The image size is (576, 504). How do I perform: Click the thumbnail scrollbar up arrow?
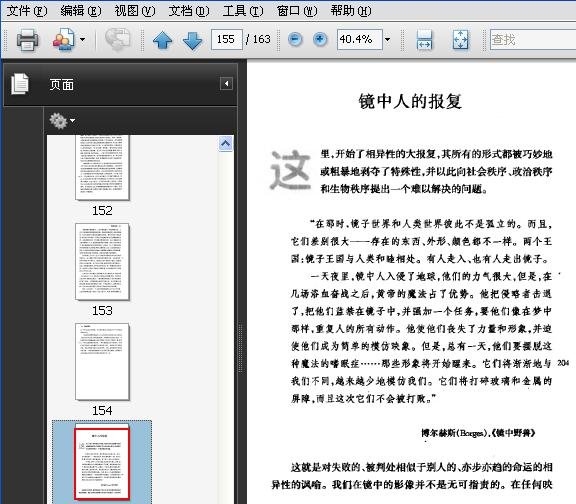[226, 144]
